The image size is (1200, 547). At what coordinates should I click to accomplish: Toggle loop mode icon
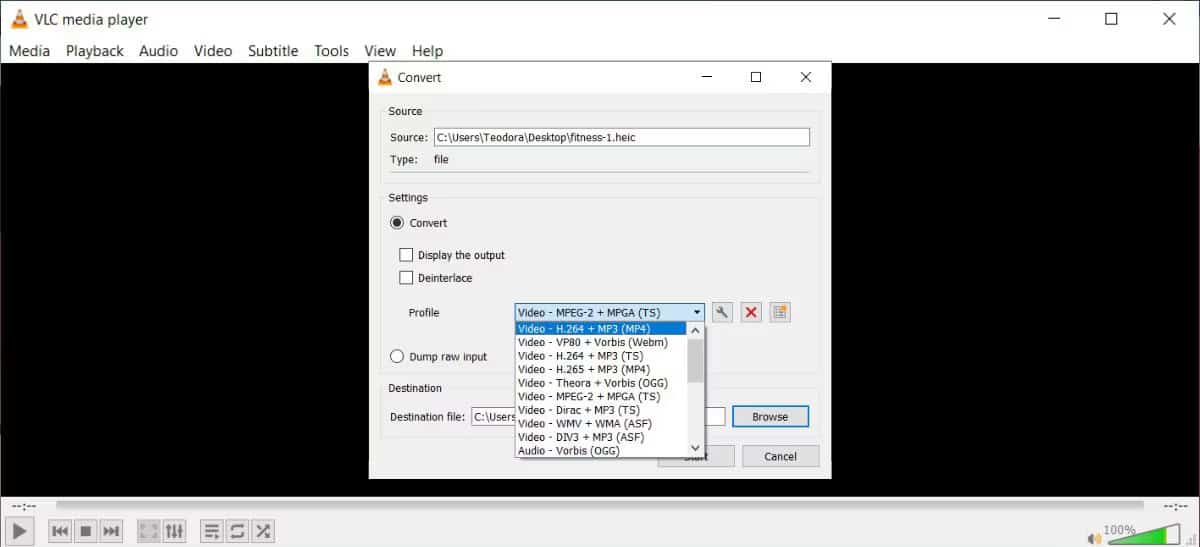tap(237, 531)
